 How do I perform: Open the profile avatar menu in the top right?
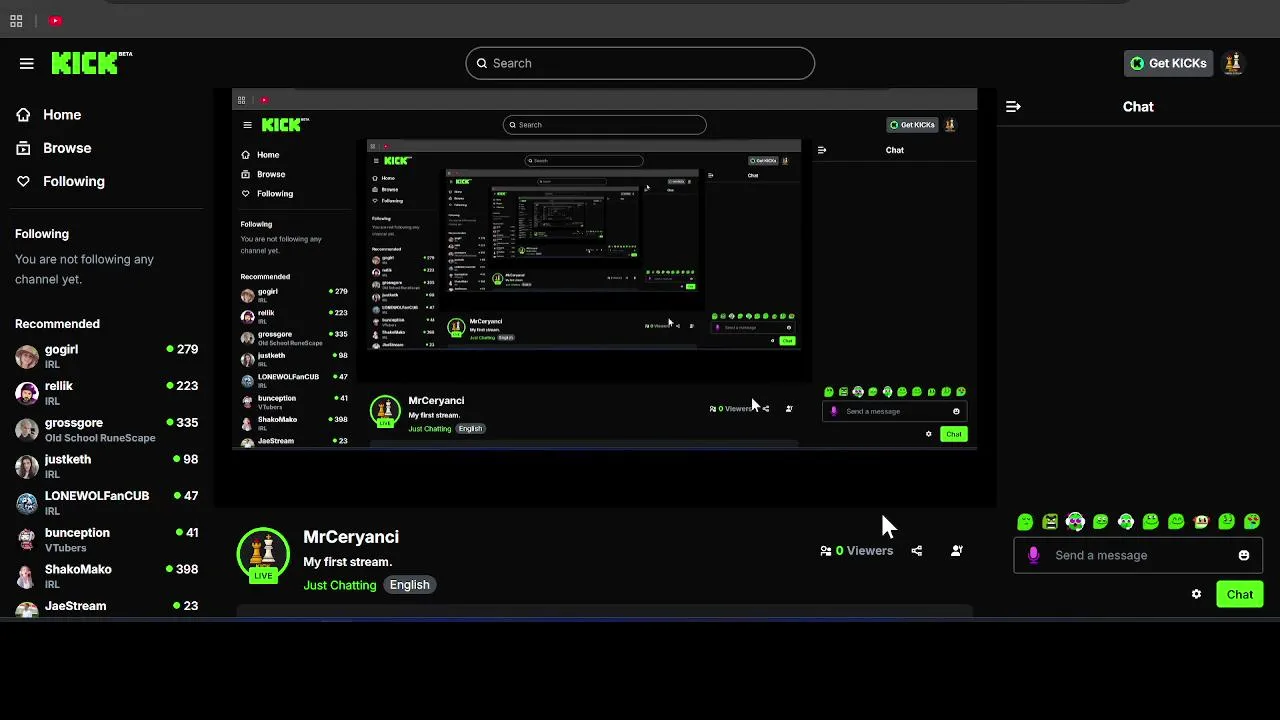[x=1233, y=63]
